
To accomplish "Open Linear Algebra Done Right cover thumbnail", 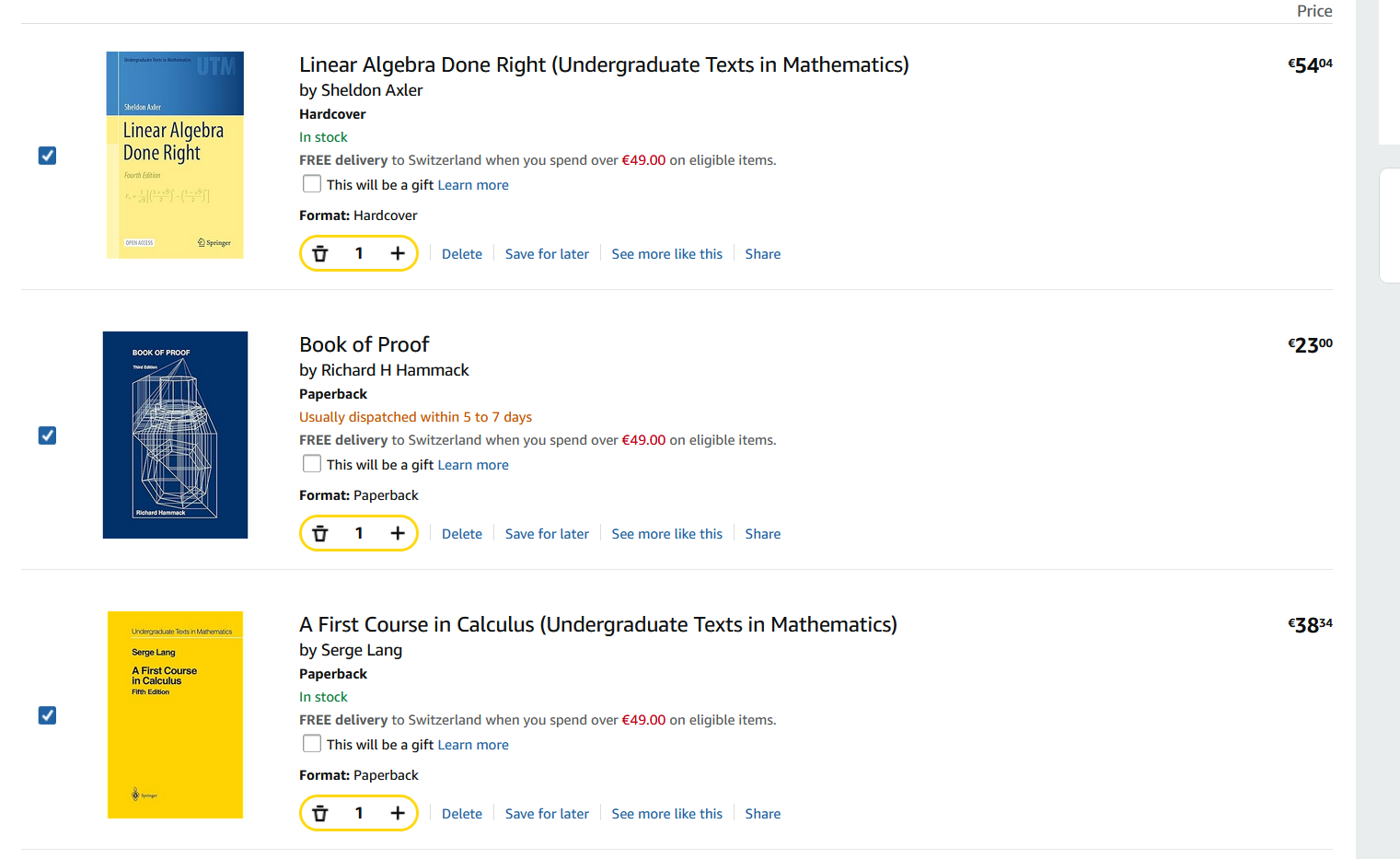I will point(175,155).
